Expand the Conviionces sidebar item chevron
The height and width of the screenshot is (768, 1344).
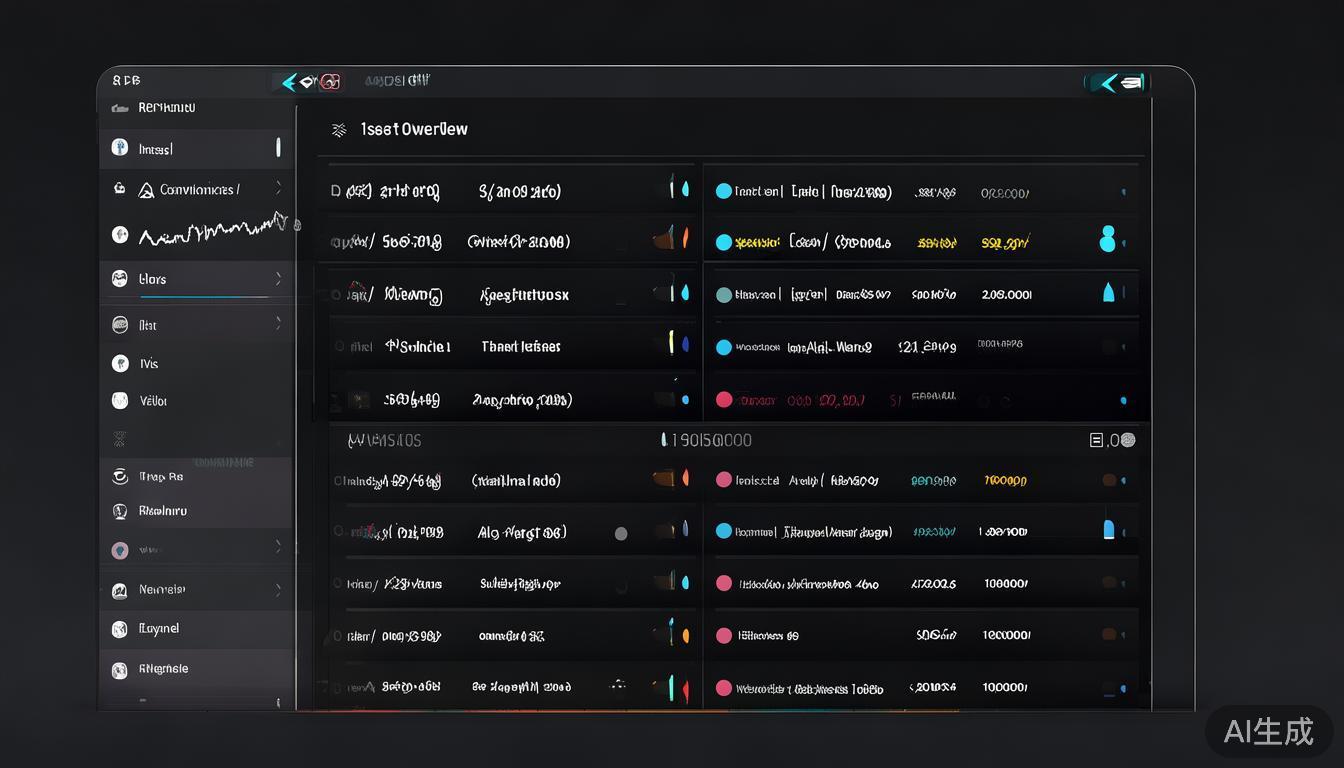(278, 189)
